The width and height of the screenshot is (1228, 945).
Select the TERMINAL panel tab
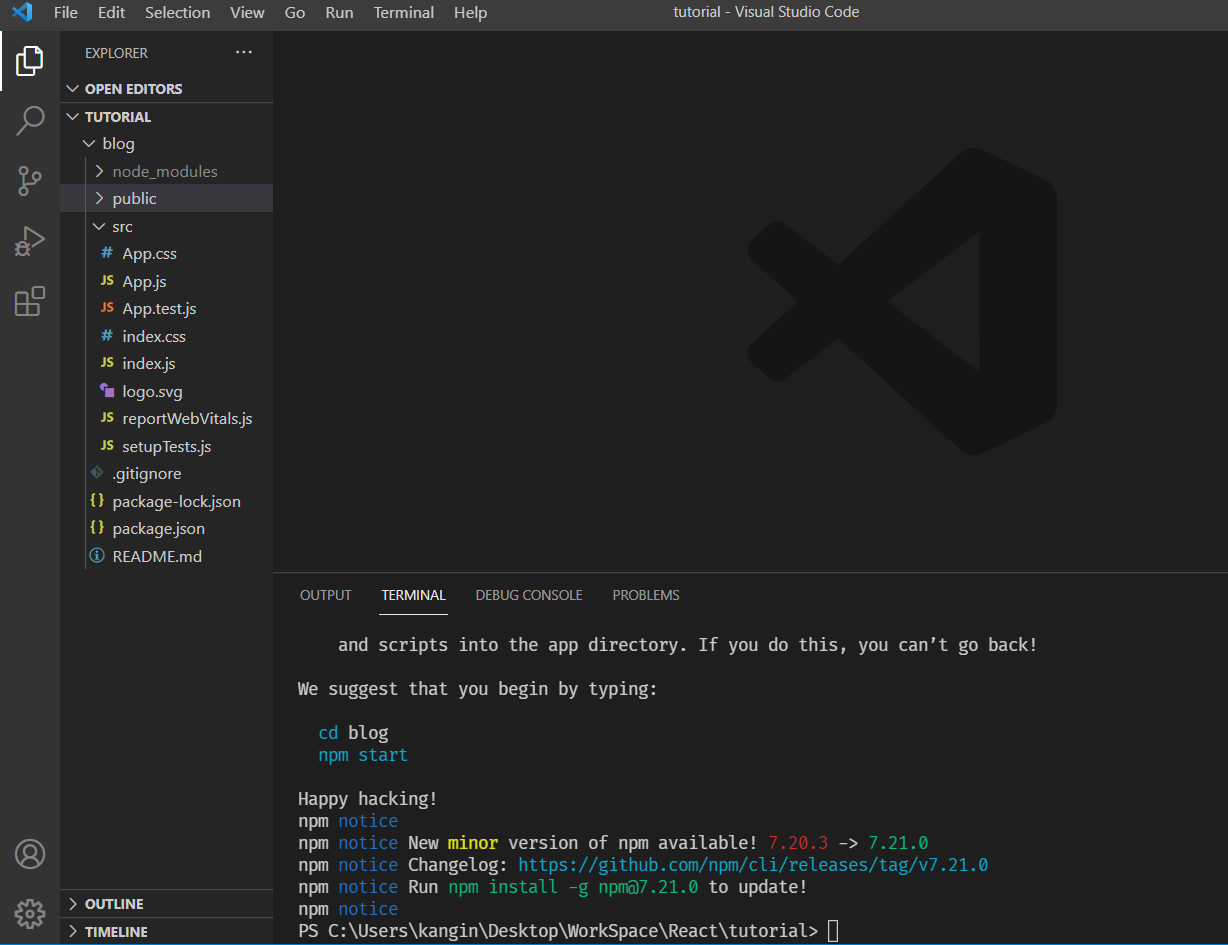(x=414, y=595)
